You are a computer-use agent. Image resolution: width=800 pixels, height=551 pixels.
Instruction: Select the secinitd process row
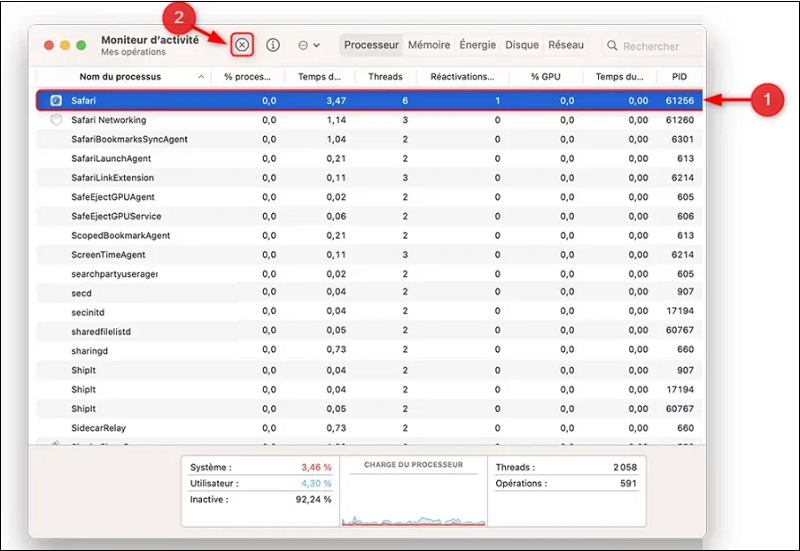point(369,312)
